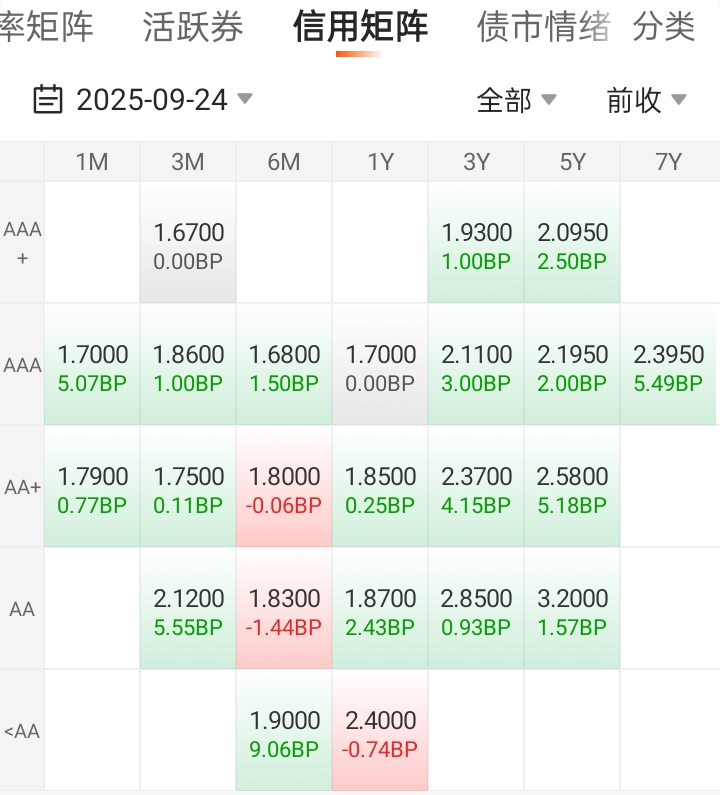Open the 前收 comparison dropdown
The height and width of the screenshot is (795, 720).
coord(646,100)
